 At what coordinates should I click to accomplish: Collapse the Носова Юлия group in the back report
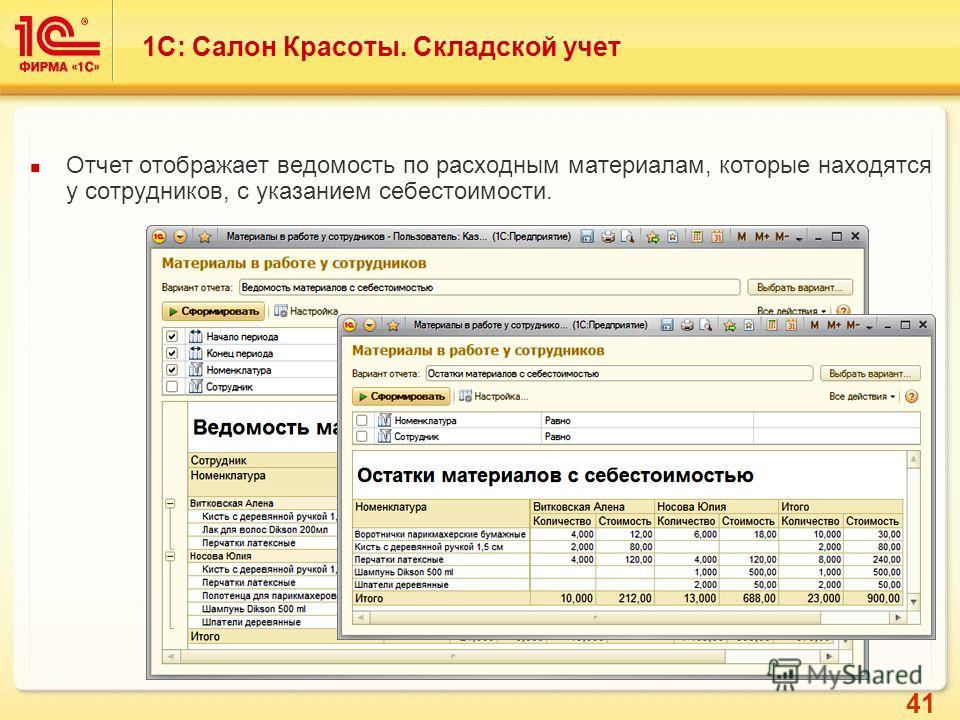170,556
